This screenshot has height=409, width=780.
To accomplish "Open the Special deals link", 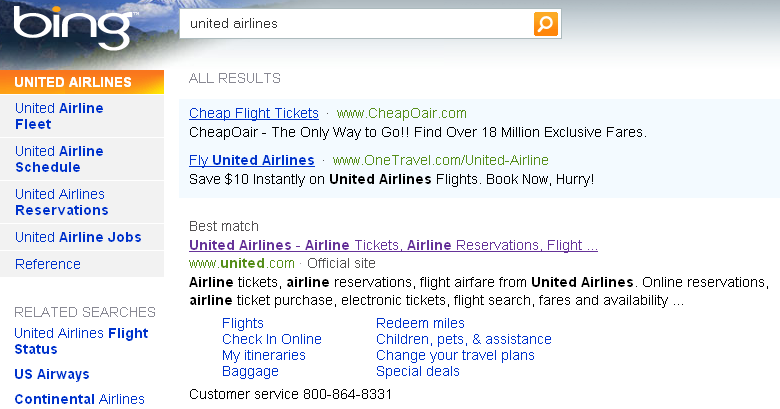I will (x=418, y=371).
